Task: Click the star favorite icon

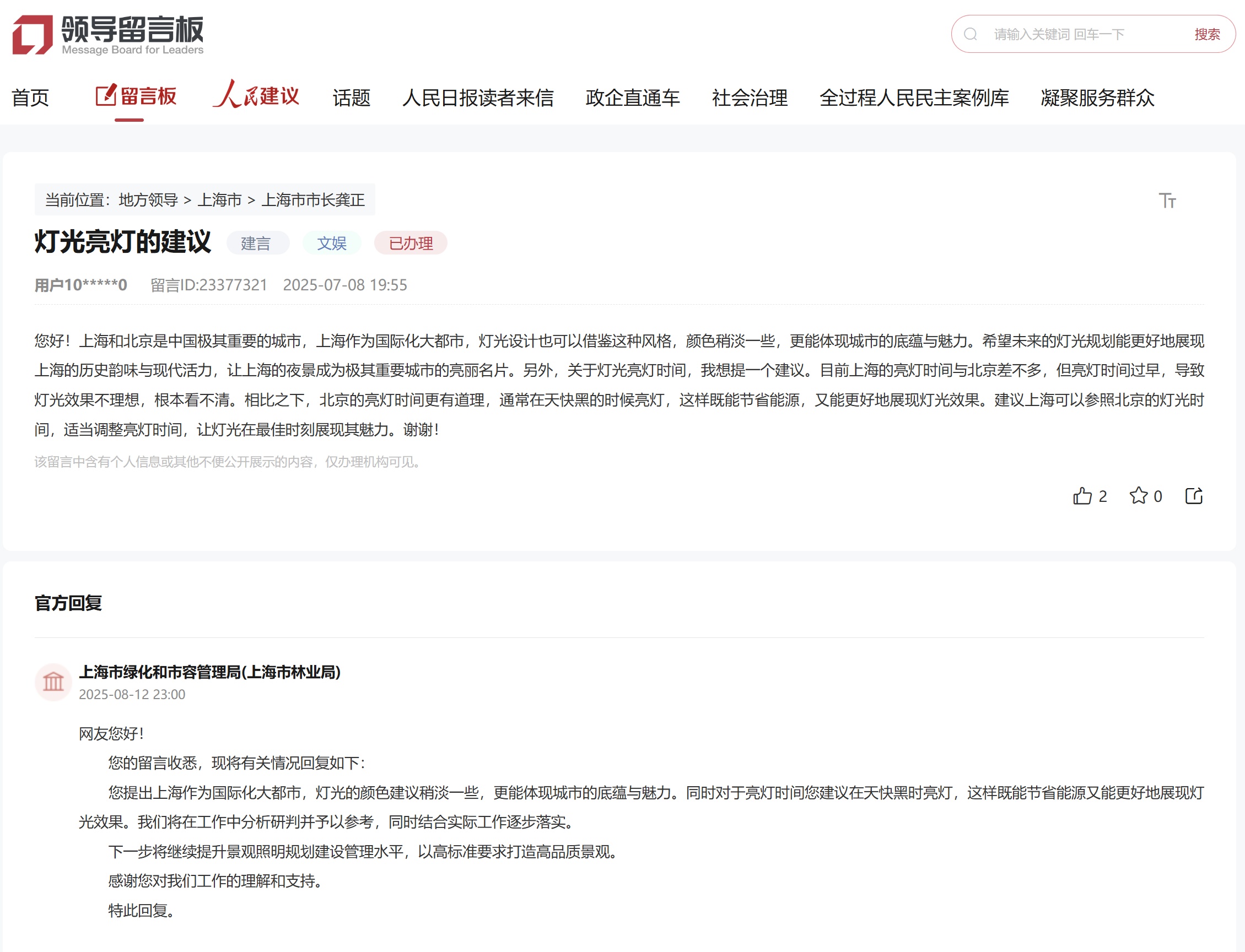Action: tap(1138, 496)
